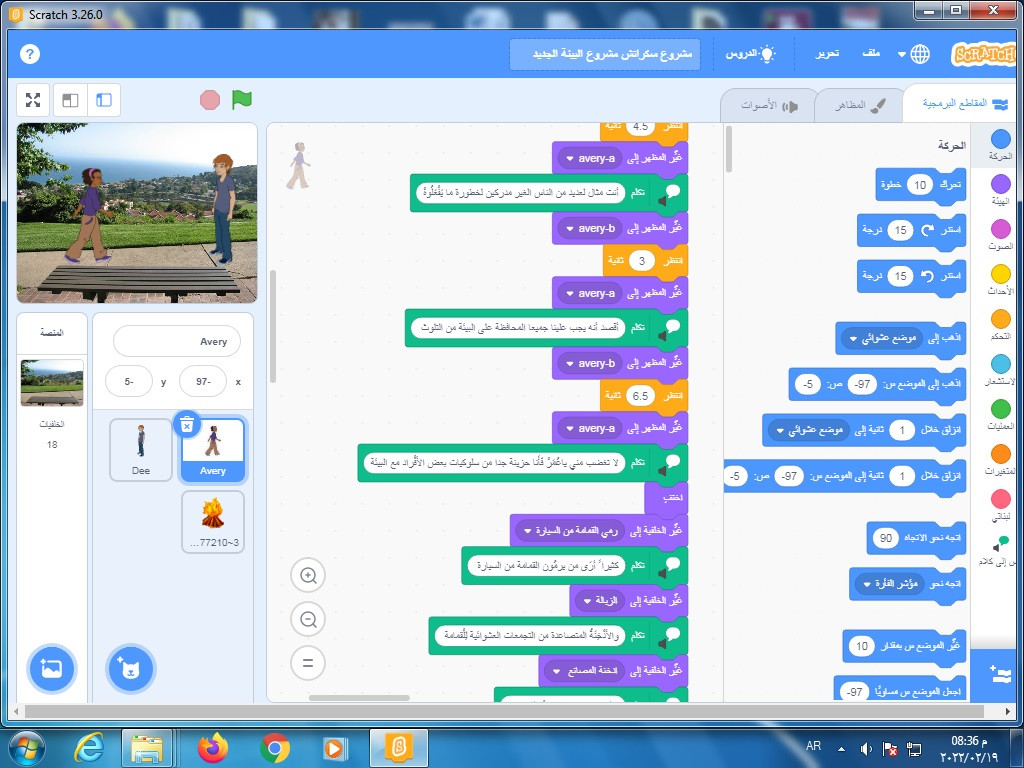The width and height of the screenshot is (1024, 768).
Task: Click the 10 steps value in تحرك block
Action: tap(920, 185)
